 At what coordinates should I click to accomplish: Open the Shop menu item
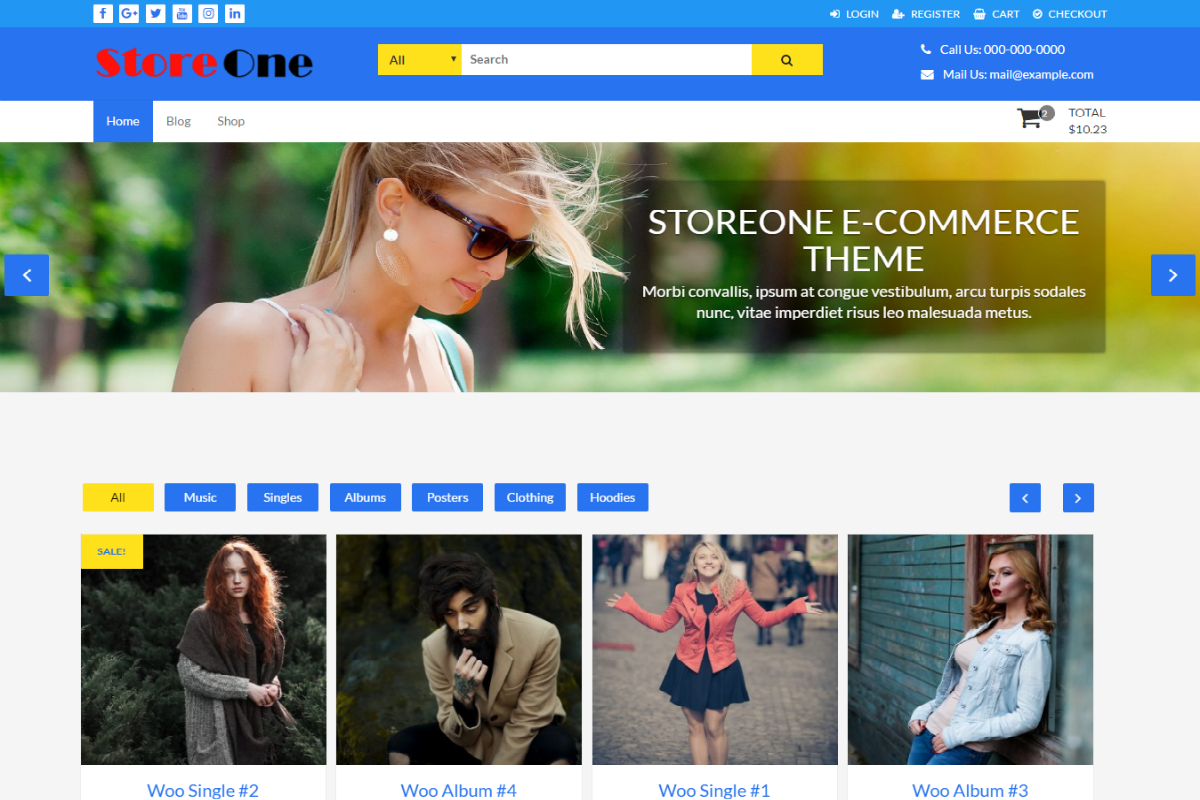click(231, 120)
